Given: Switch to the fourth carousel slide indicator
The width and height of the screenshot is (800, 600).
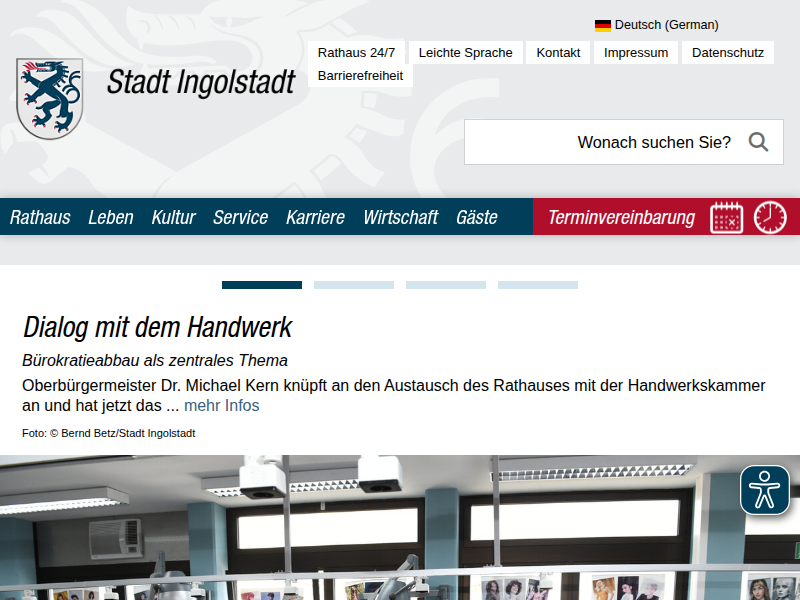Looking at the screenshot, I should tap(538, 285).
